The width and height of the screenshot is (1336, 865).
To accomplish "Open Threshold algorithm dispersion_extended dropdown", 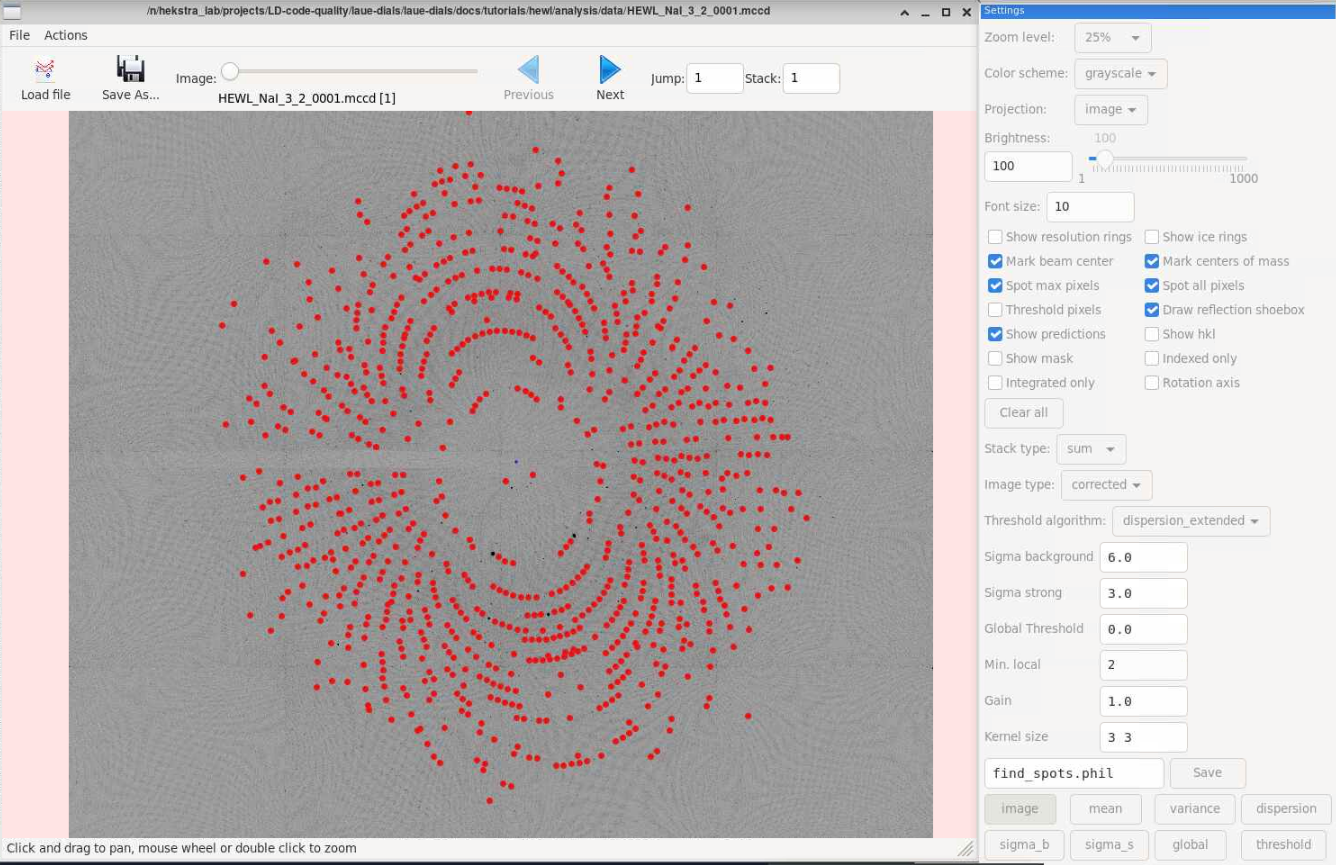I will [x=1191, y=521].
